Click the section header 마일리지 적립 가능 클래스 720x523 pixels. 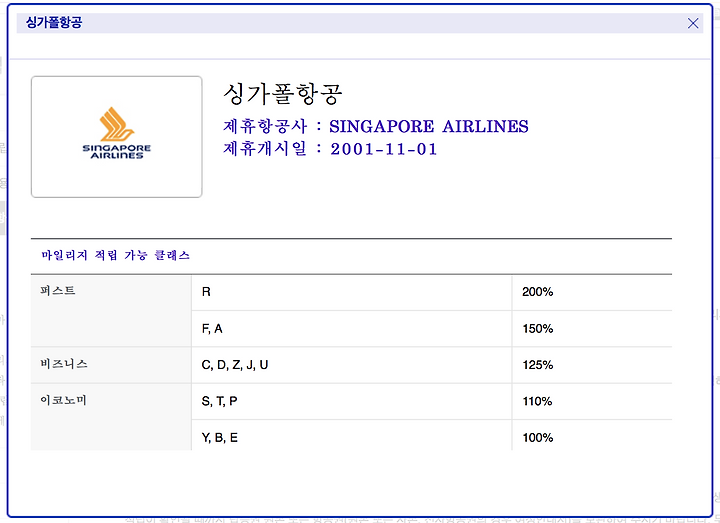click(x=116, y=255)
